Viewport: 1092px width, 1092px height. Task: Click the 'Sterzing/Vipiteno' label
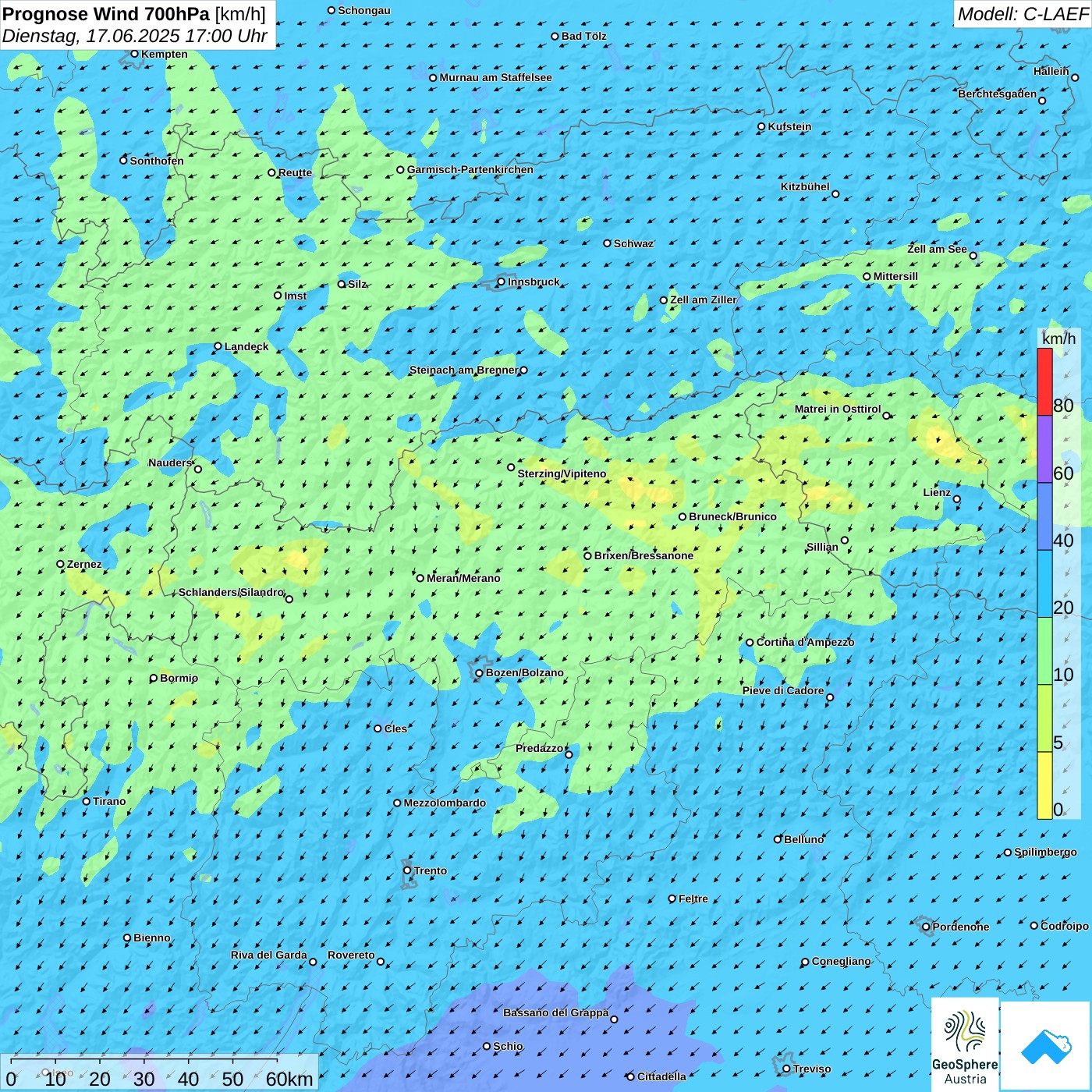[x=562, y=473]
